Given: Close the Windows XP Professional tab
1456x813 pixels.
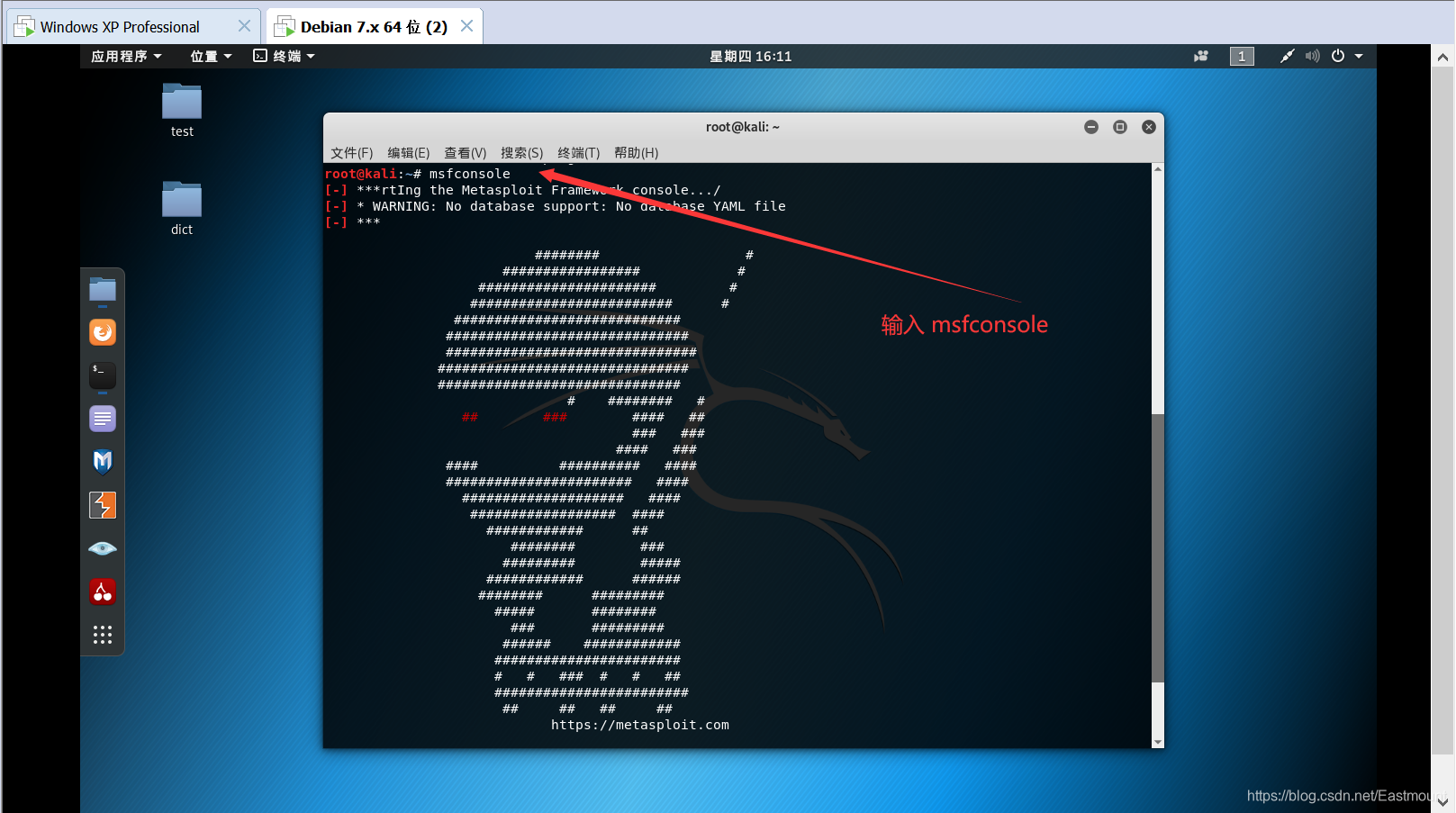Looking at the screenshot, I should pyautogui.click(x=244, y=26).
